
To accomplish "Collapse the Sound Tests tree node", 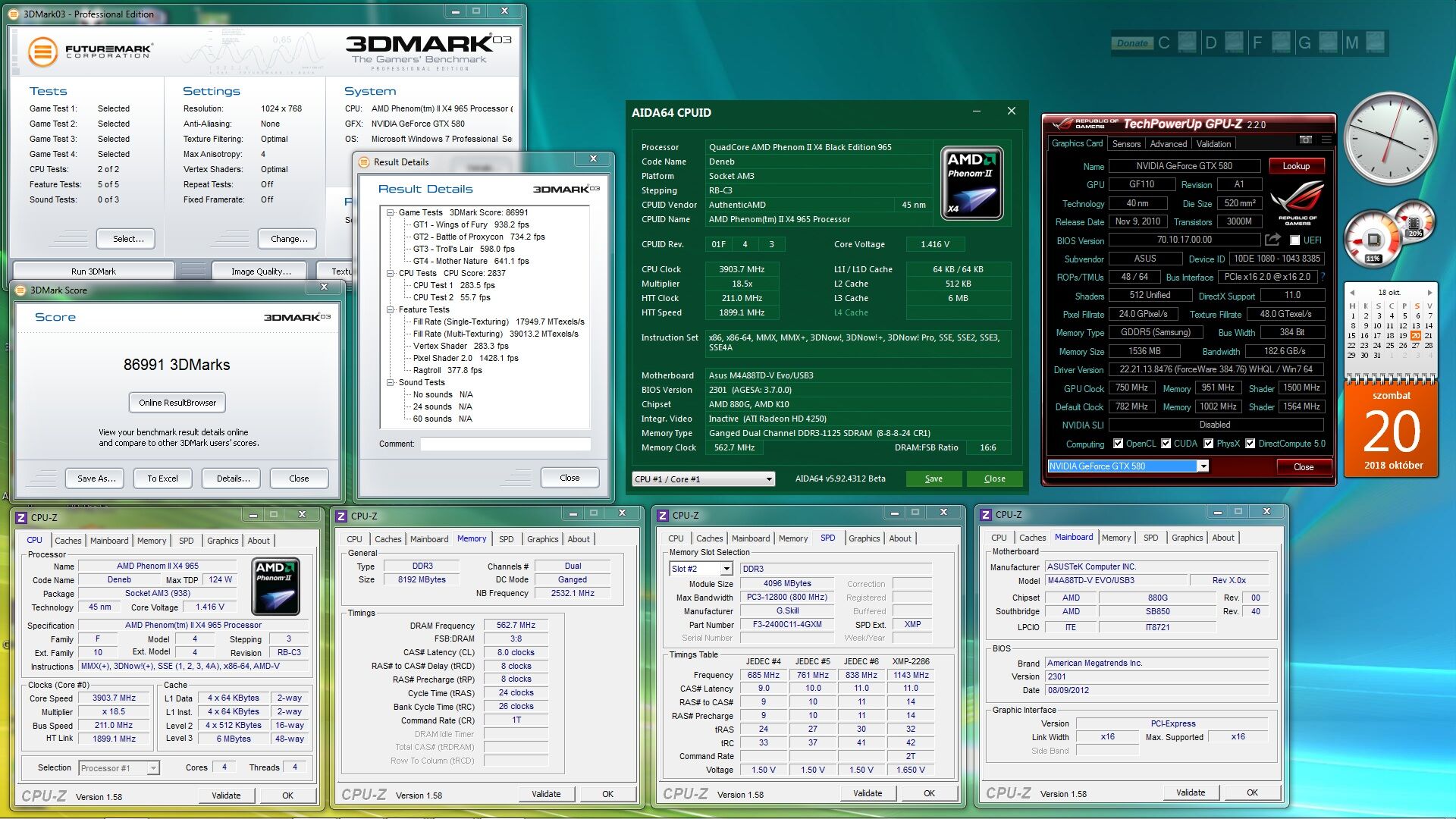I will tap(391, 382).
